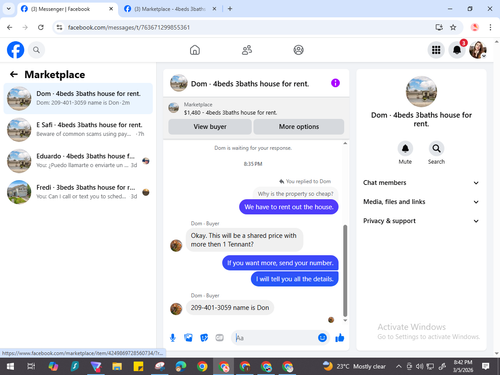Open the Windows Start menu

click(10, 366)
